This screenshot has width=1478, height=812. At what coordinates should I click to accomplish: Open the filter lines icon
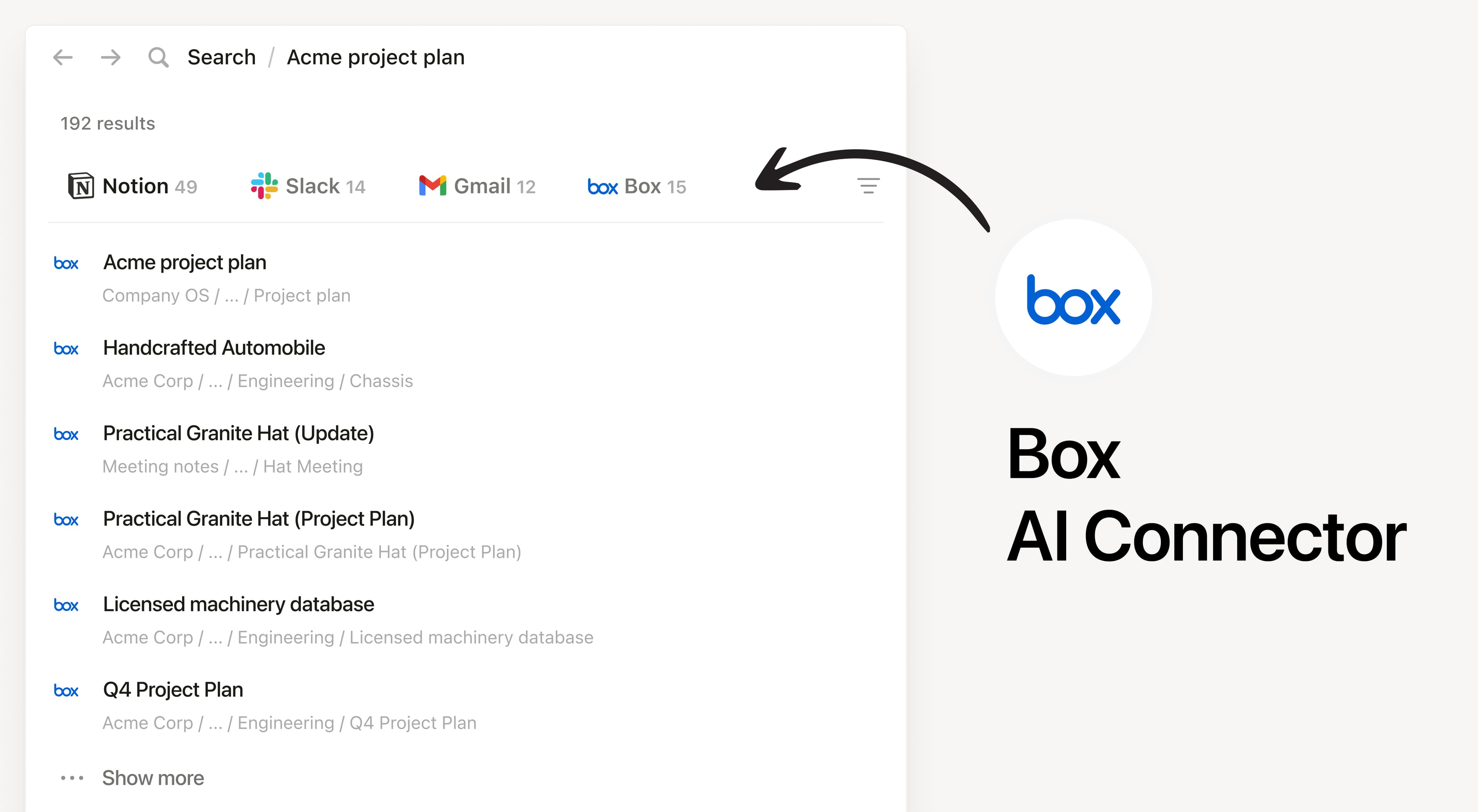click(x=869, y=186)
